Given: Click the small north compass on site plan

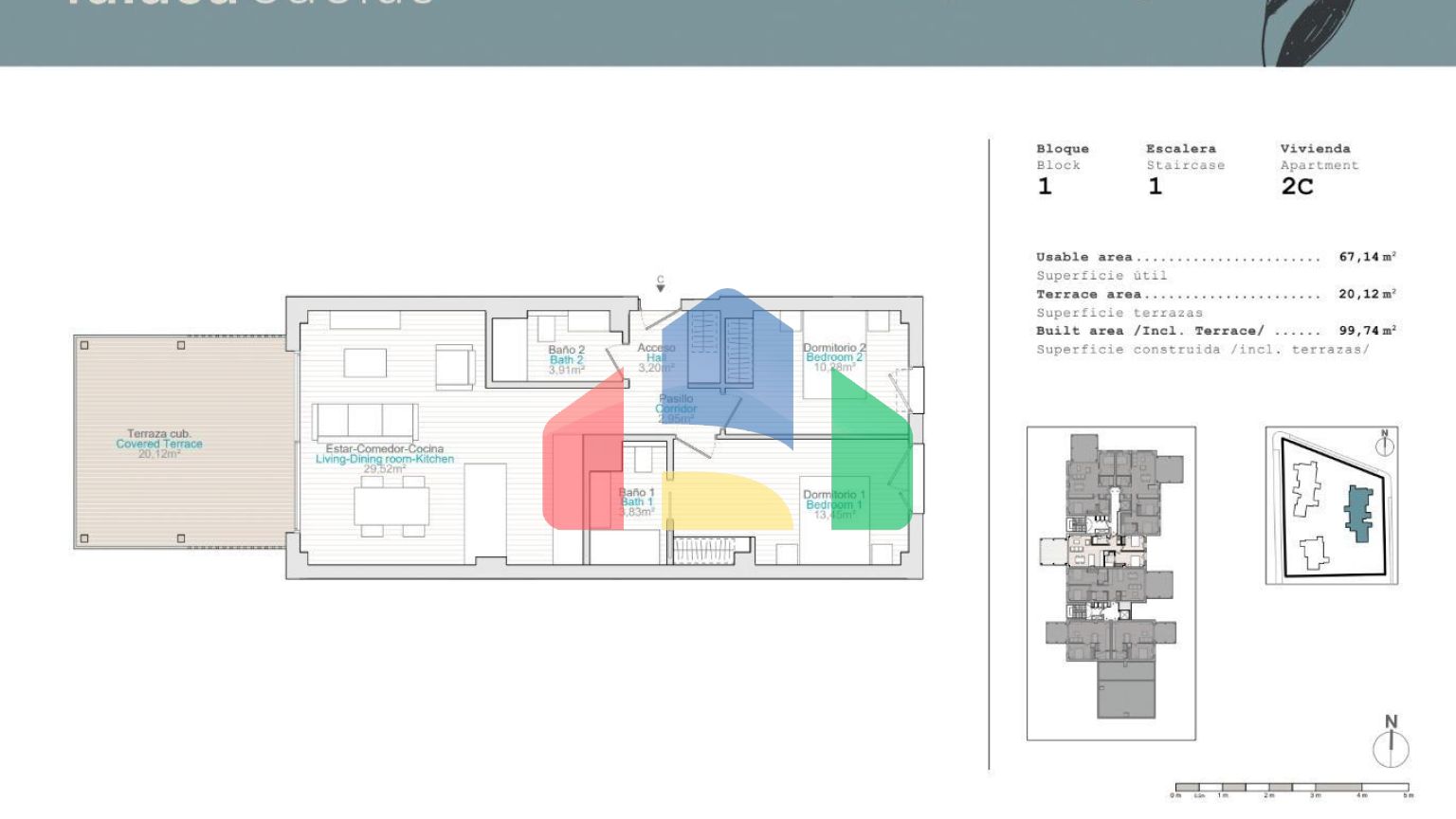Looking at the screenshot, I should (x=1384, y=442).
